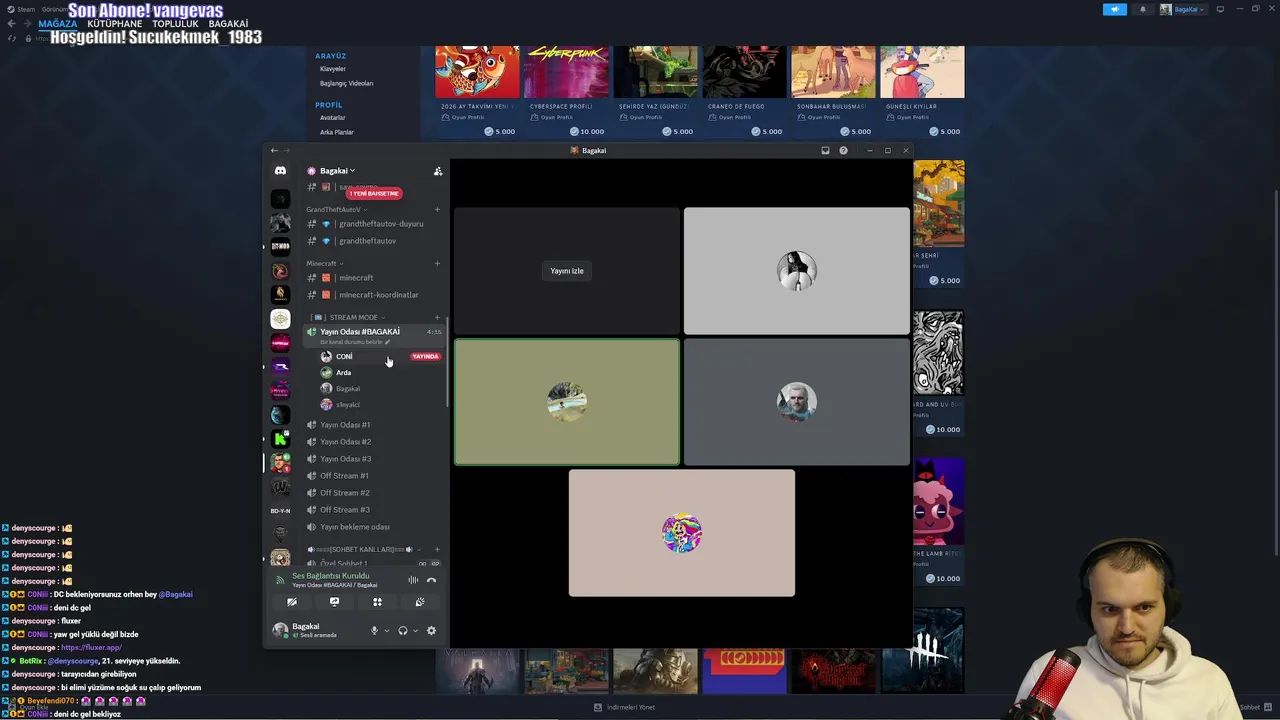Open soundboard icon in Discord voice panel

tap(420, 602)
